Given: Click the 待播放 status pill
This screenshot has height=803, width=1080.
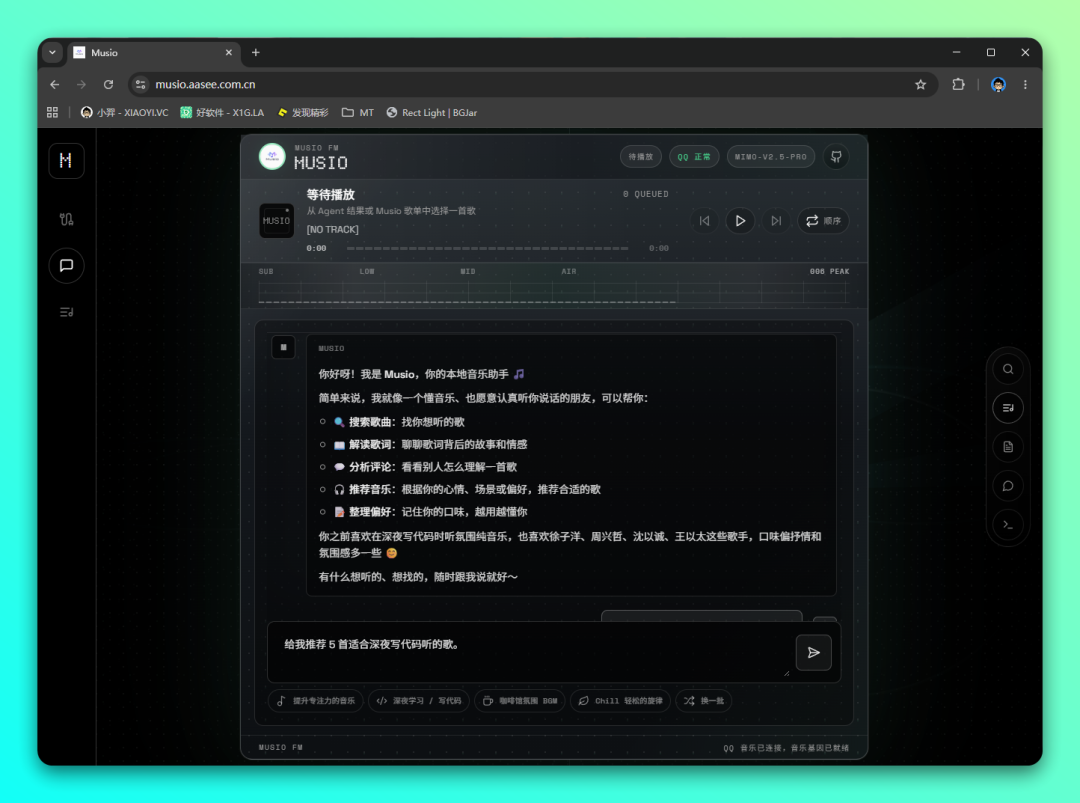Looking at the screenshot, I should pyautogui.click(x=640, y=157).
